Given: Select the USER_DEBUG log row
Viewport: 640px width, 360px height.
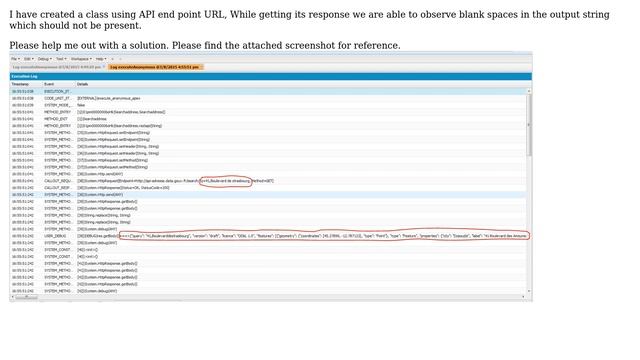Looking at the screenshot, I should coord(268,236).
